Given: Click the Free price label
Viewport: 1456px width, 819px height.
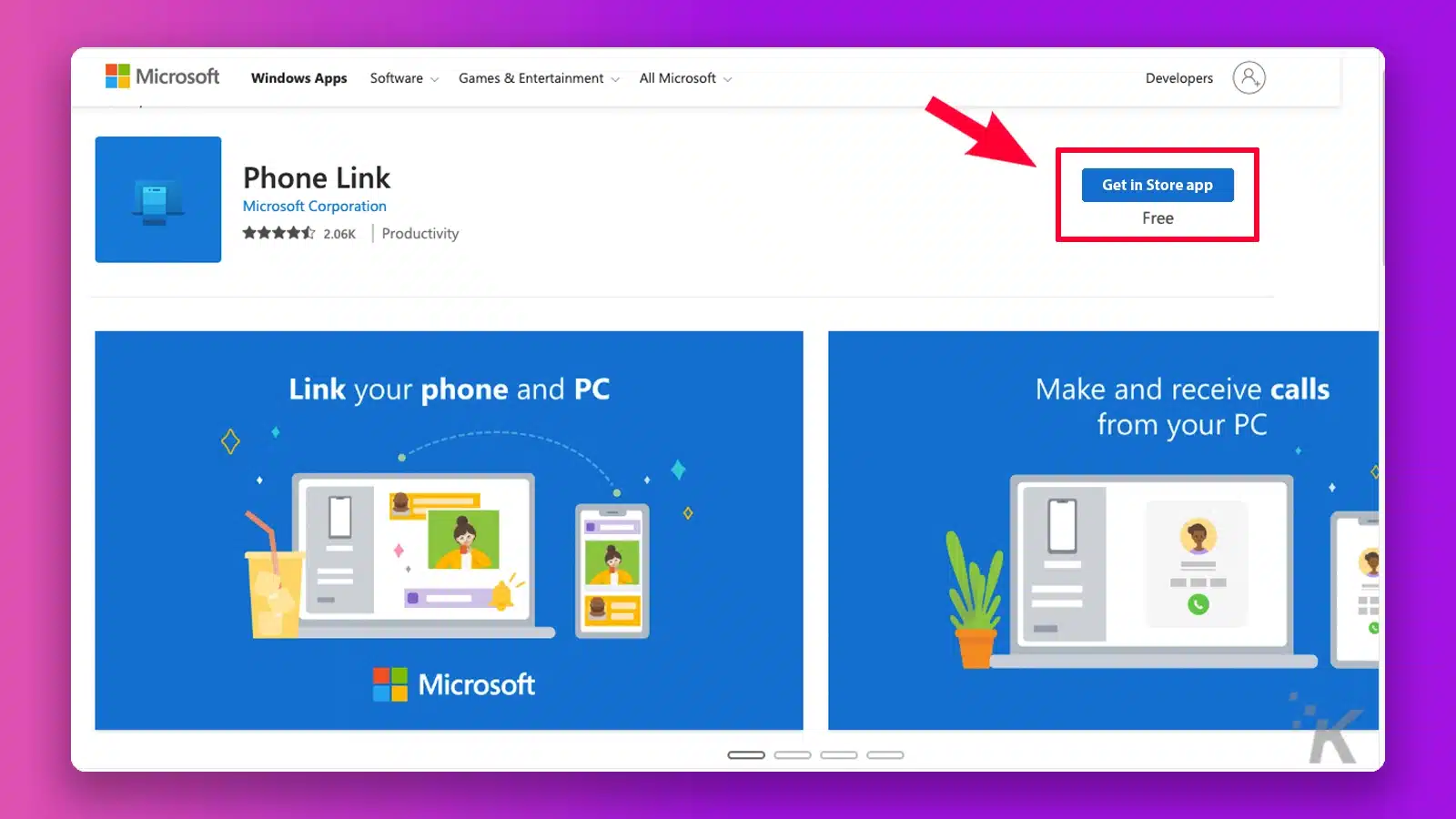Looking at the screenshot, I should pyautogui.click(x=1158, y=218).
